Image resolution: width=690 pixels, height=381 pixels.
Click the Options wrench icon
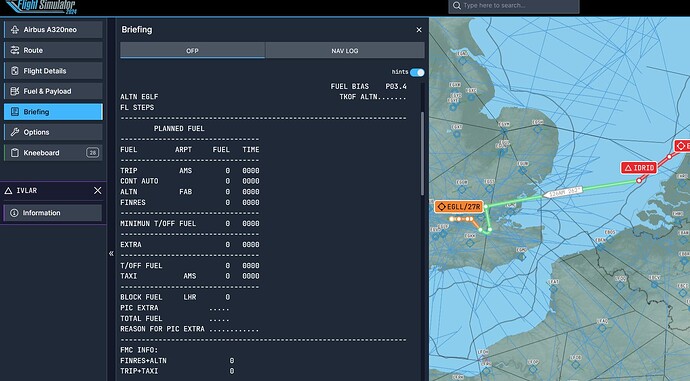(x=15, y=132)
